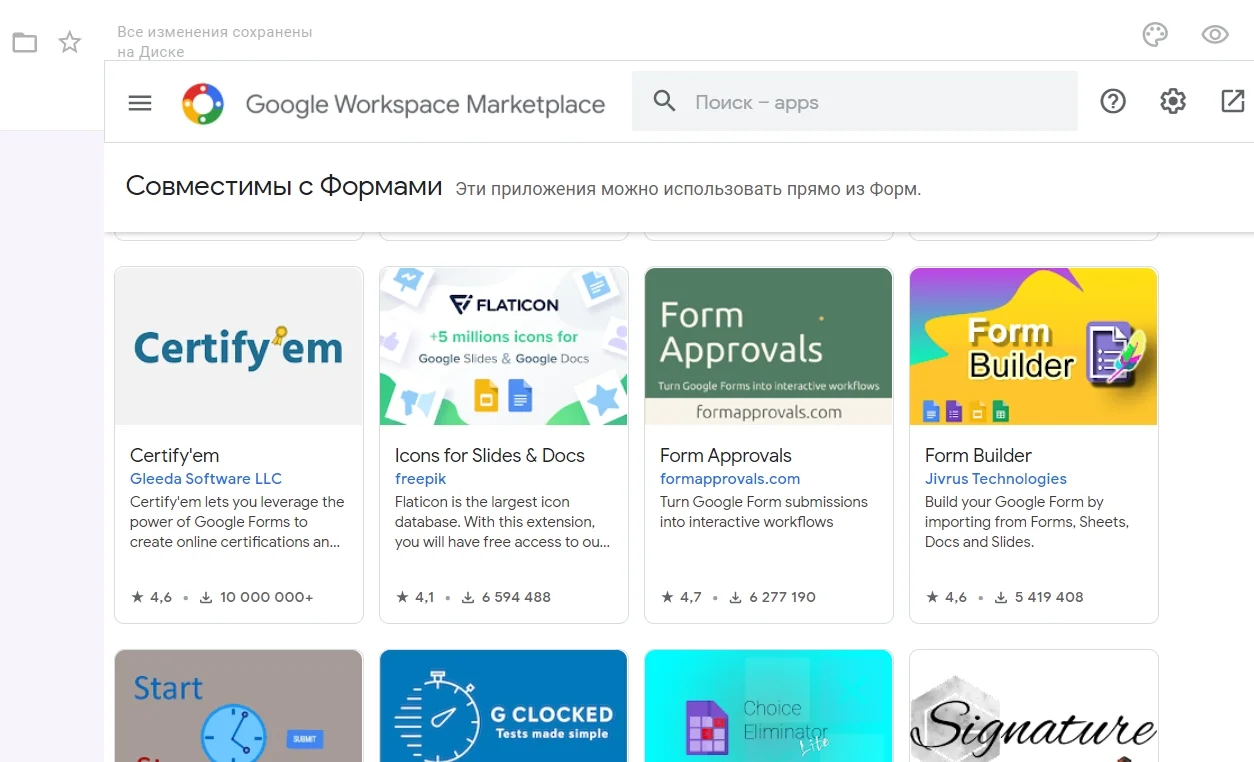Open the Gleeda Software LLC developer link
1254x762 pixels.
206,479
